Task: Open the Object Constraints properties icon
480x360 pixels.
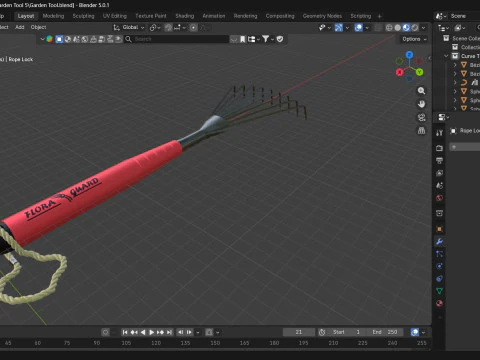Action: pos(439,279)
